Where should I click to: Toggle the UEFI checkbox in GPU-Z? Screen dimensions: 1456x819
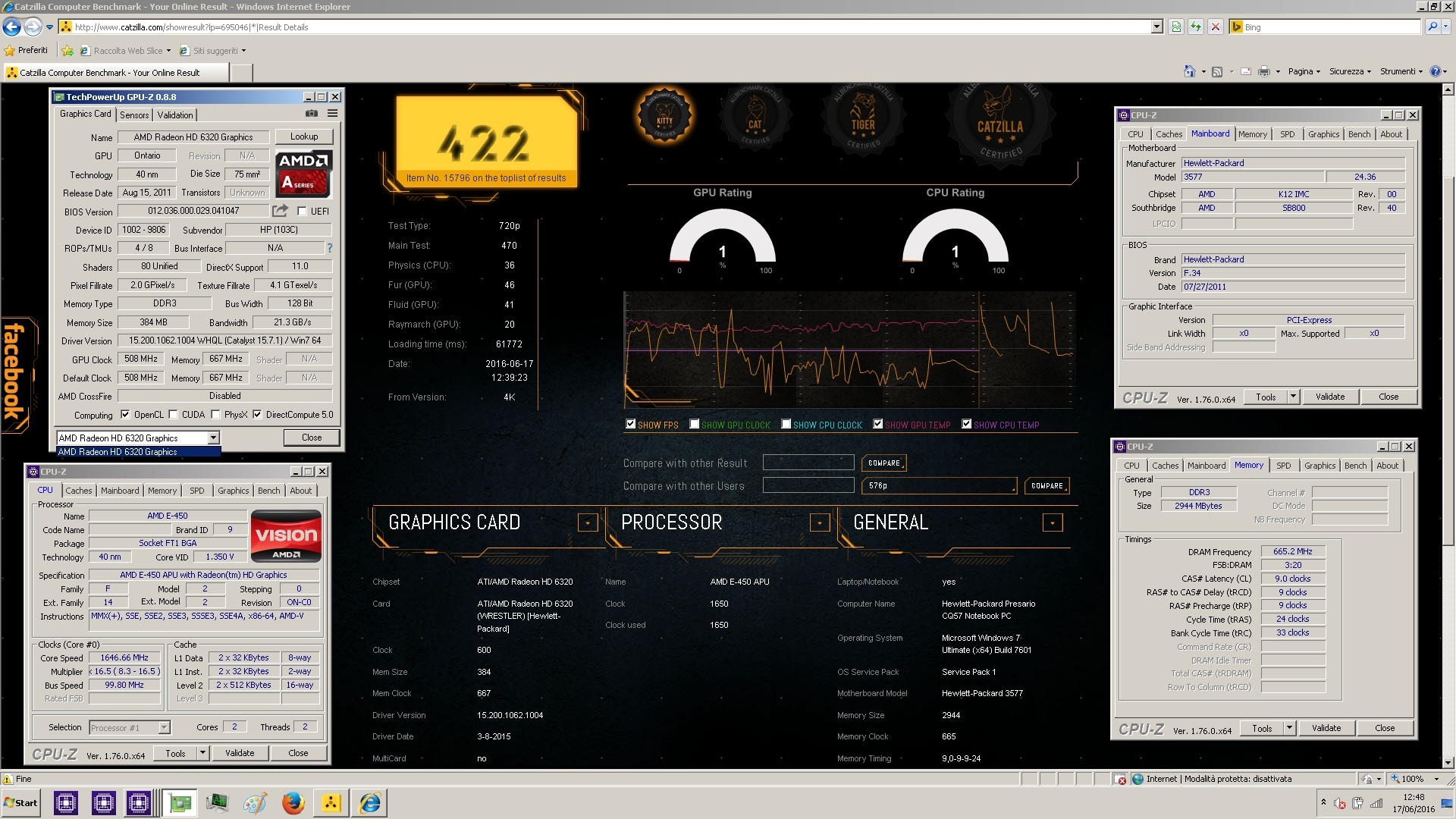pyautogui.click(x=302, y=212)
